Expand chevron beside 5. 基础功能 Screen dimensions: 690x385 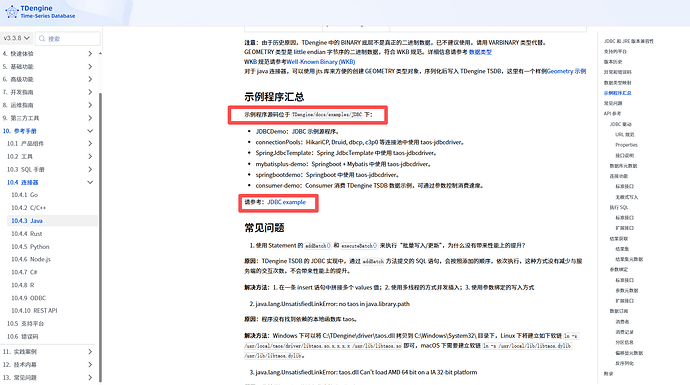pos(90,66)
